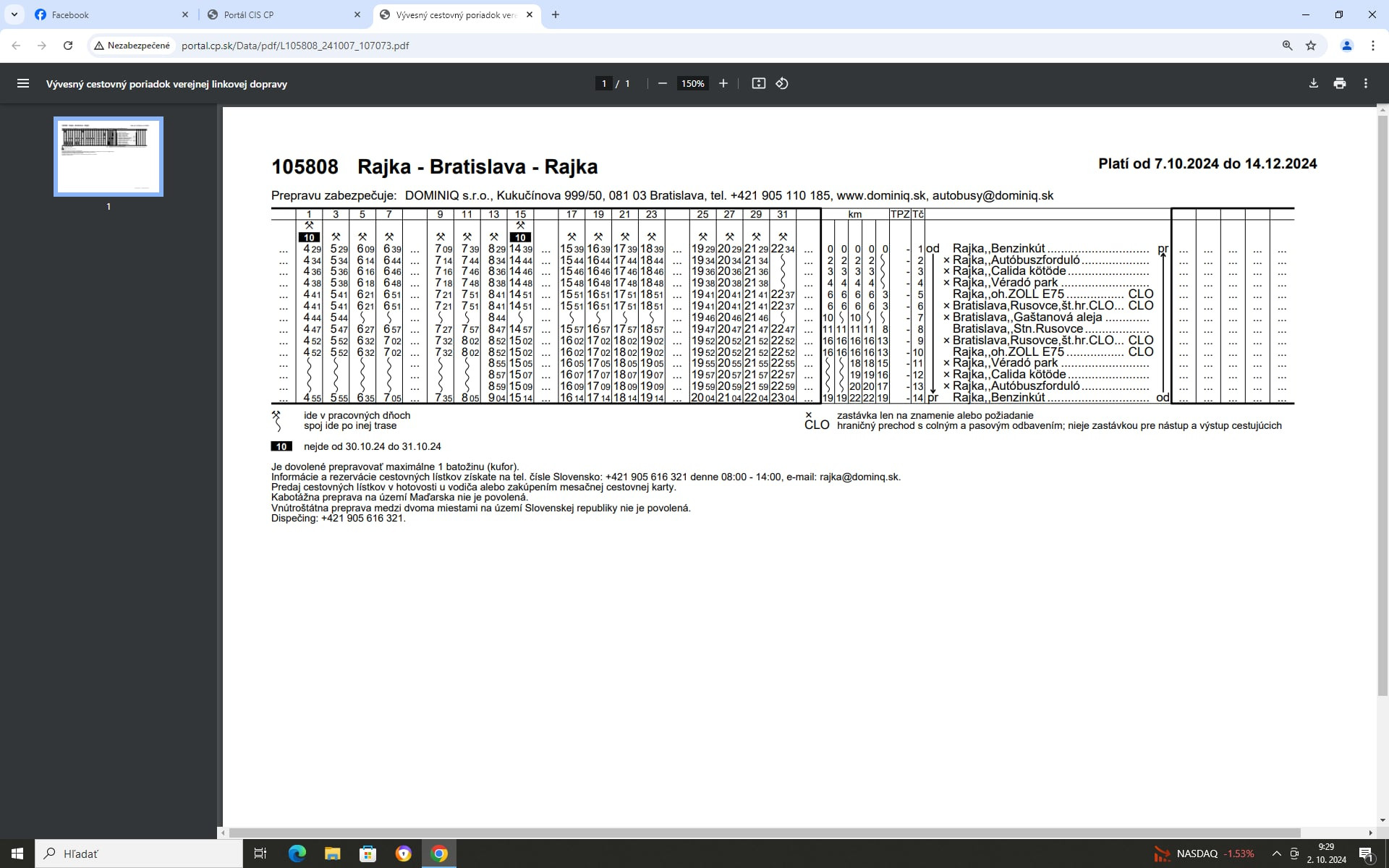Click the zoom percentage 150% field
1389x868 pixels.
(692, 83)
